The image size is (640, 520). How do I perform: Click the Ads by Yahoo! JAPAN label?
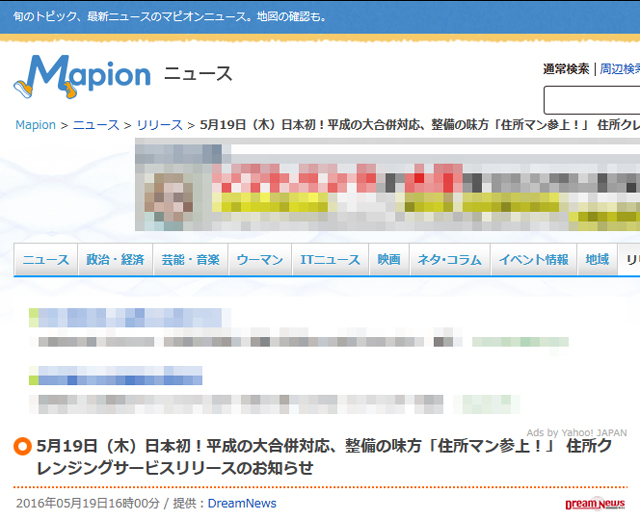576,433
